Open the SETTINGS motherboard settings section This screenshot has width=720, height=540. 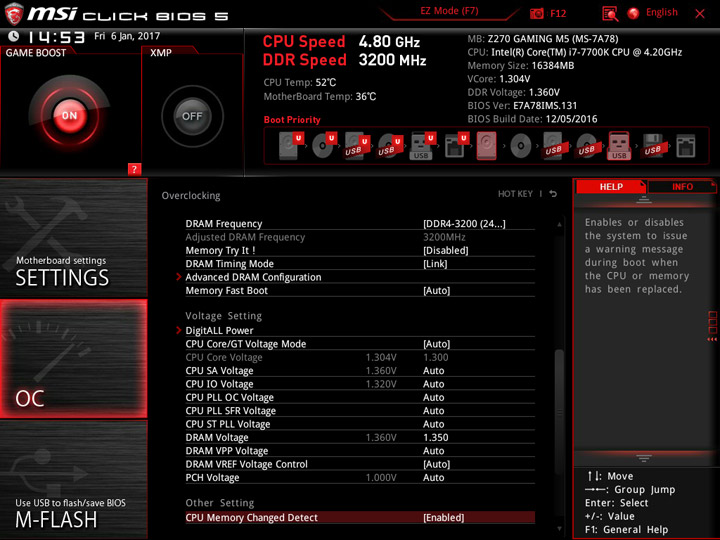point(73,238)
